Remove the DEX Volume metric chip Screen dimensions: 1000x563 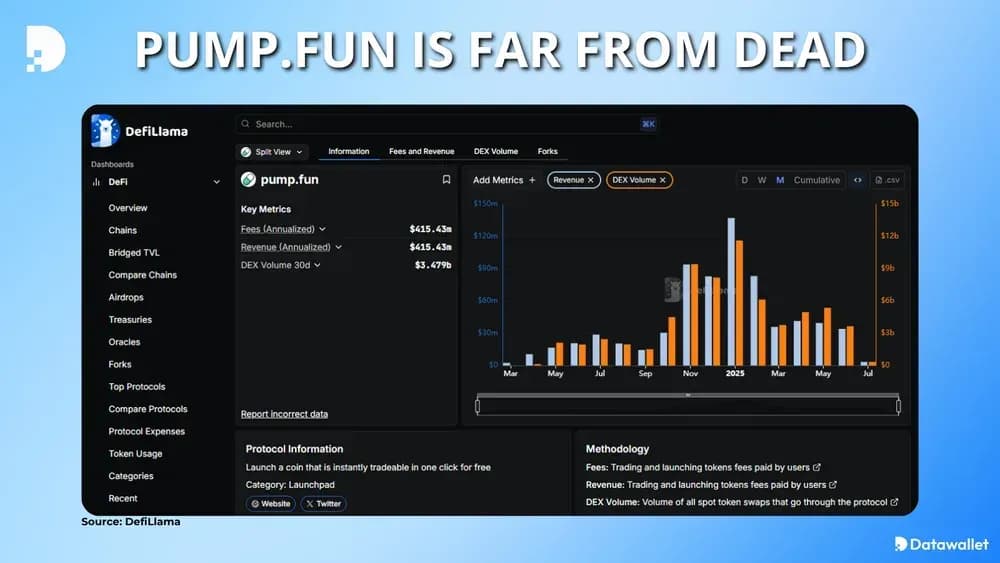click(663, 180)
